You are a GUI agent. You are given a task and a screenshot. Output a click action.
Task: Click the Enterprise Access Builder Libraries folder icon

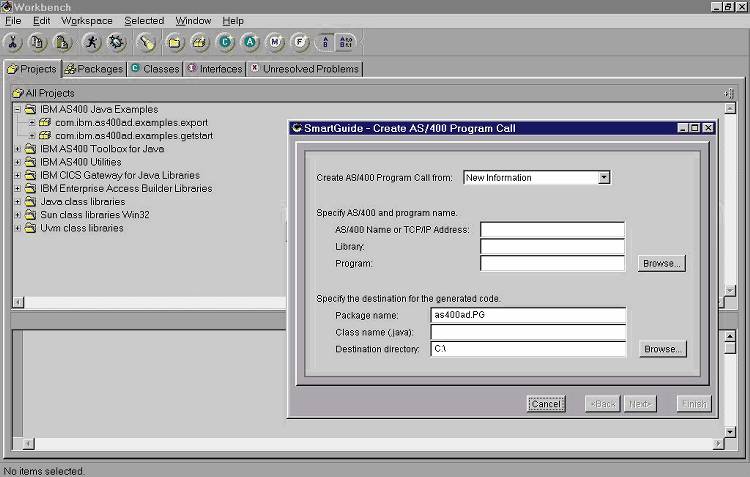[x=30, y=189]
